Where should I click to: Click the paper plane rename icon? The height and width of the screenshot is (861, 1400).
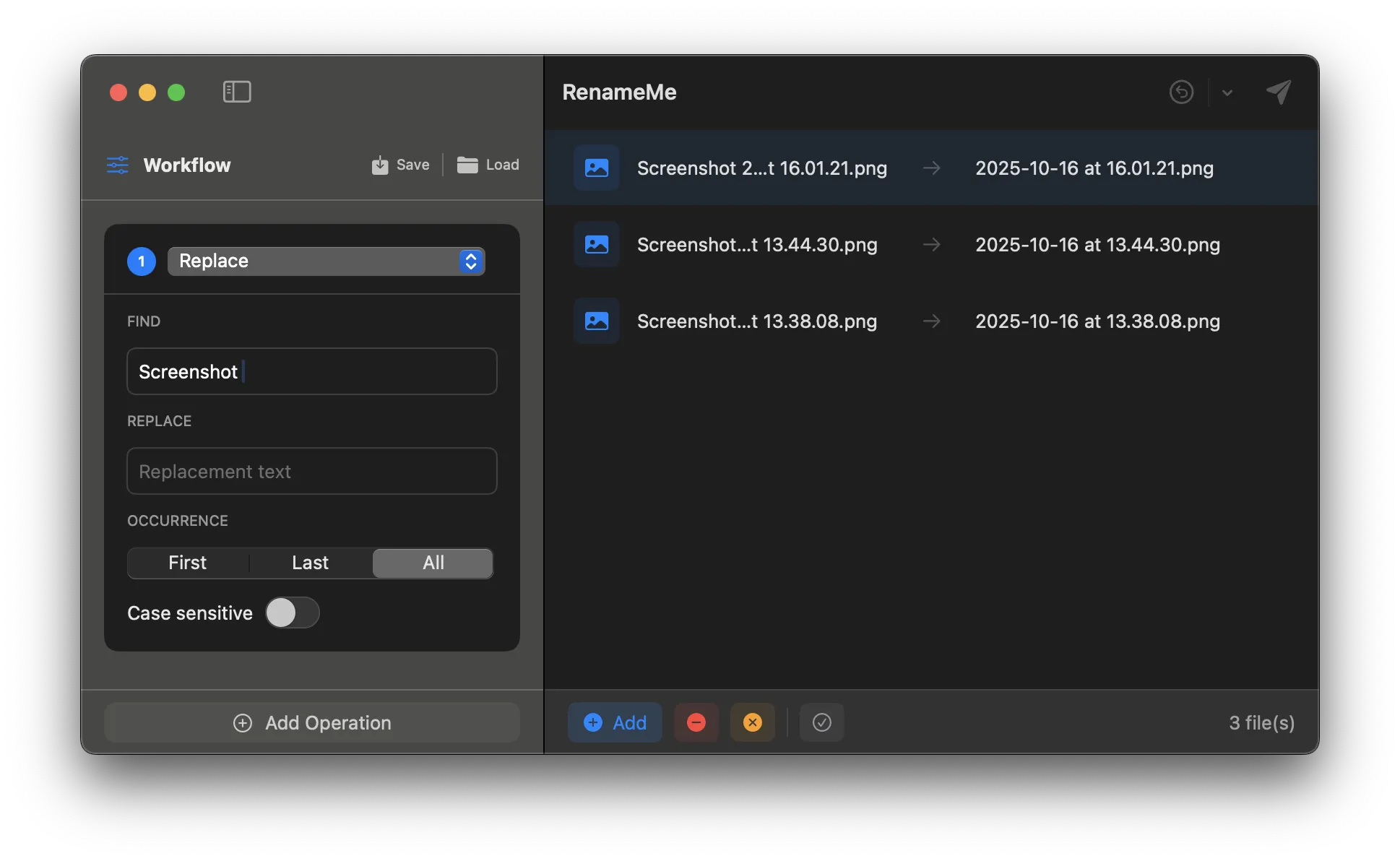point(1279,92)
